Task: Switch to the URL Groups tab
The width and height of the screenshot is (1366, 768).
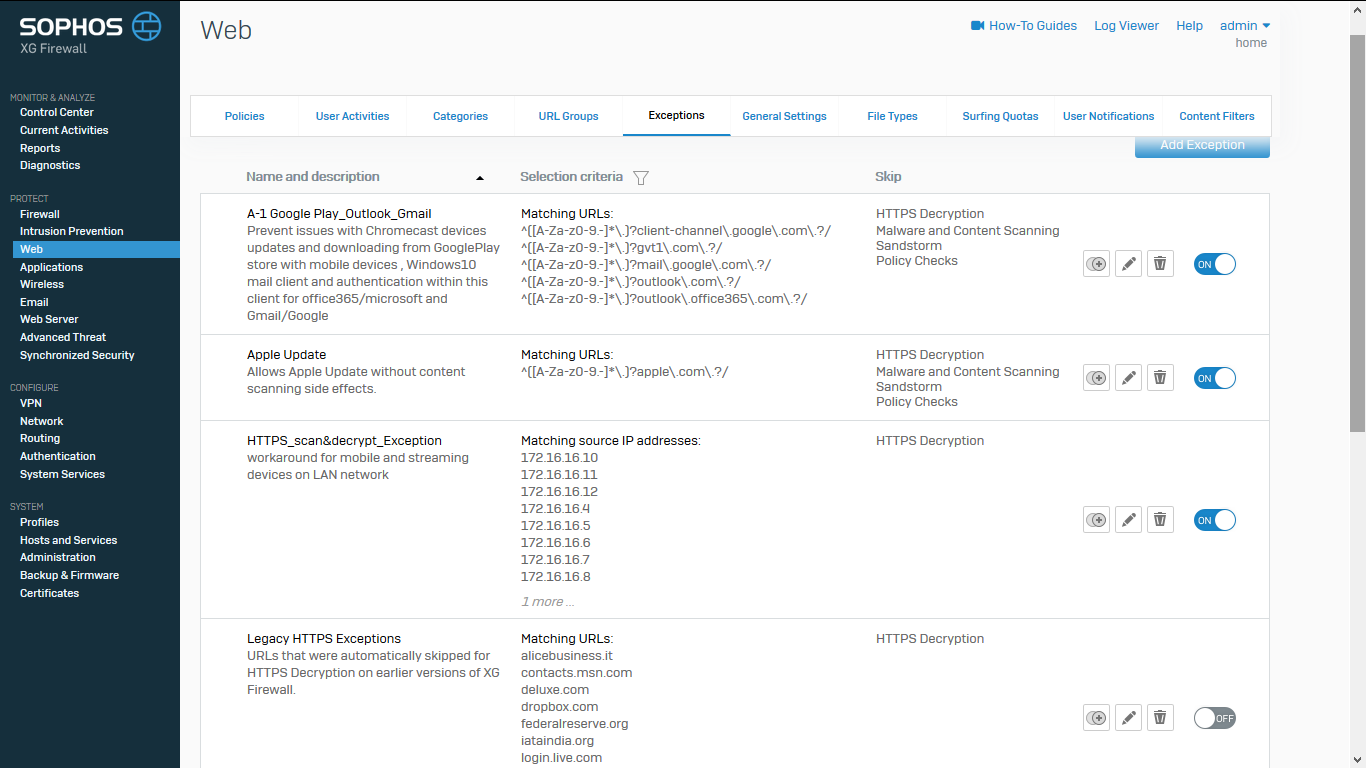Action: coord(568,116)
